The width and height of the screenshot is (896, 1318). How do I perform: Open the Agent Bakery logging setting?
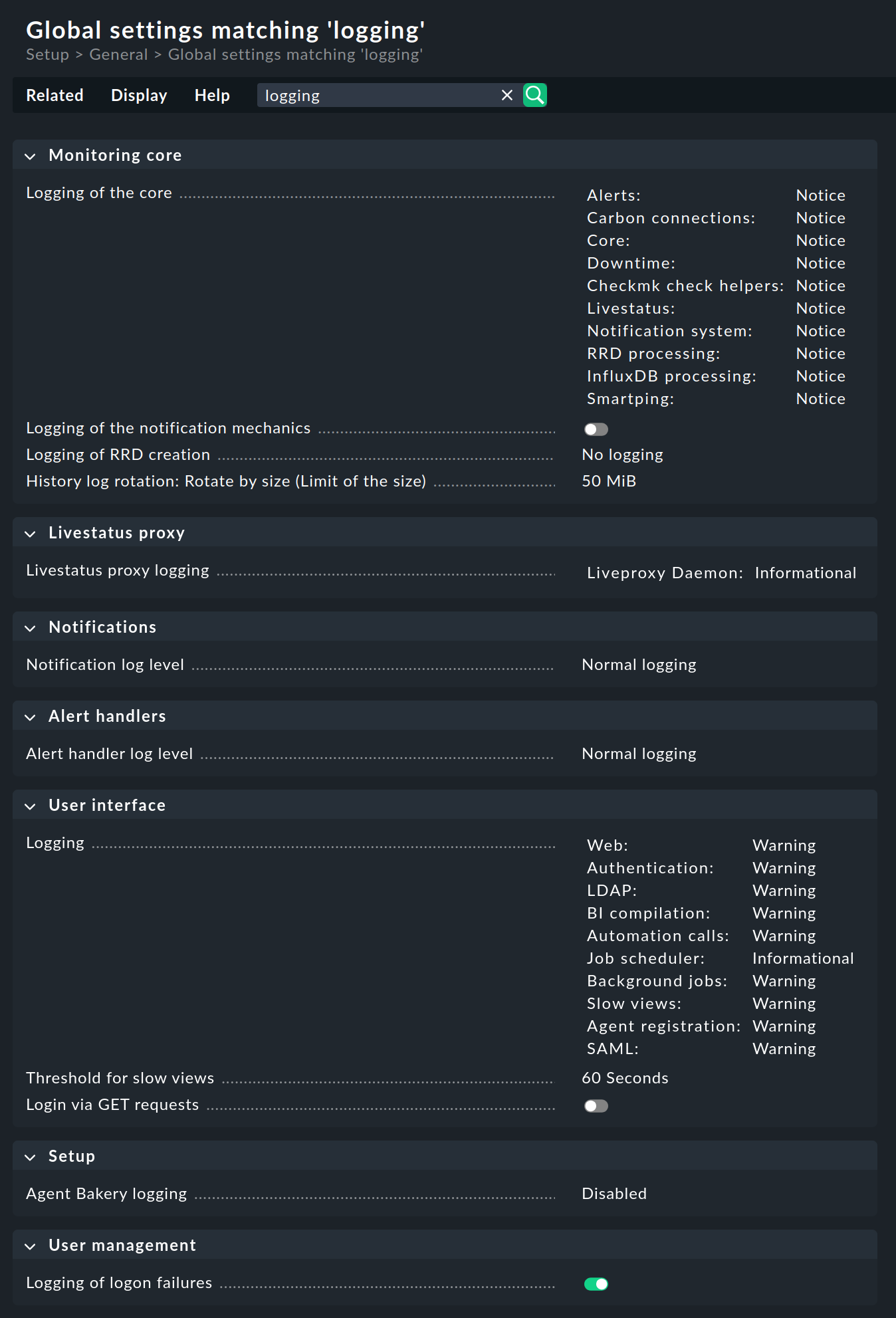click(106, 1194)
